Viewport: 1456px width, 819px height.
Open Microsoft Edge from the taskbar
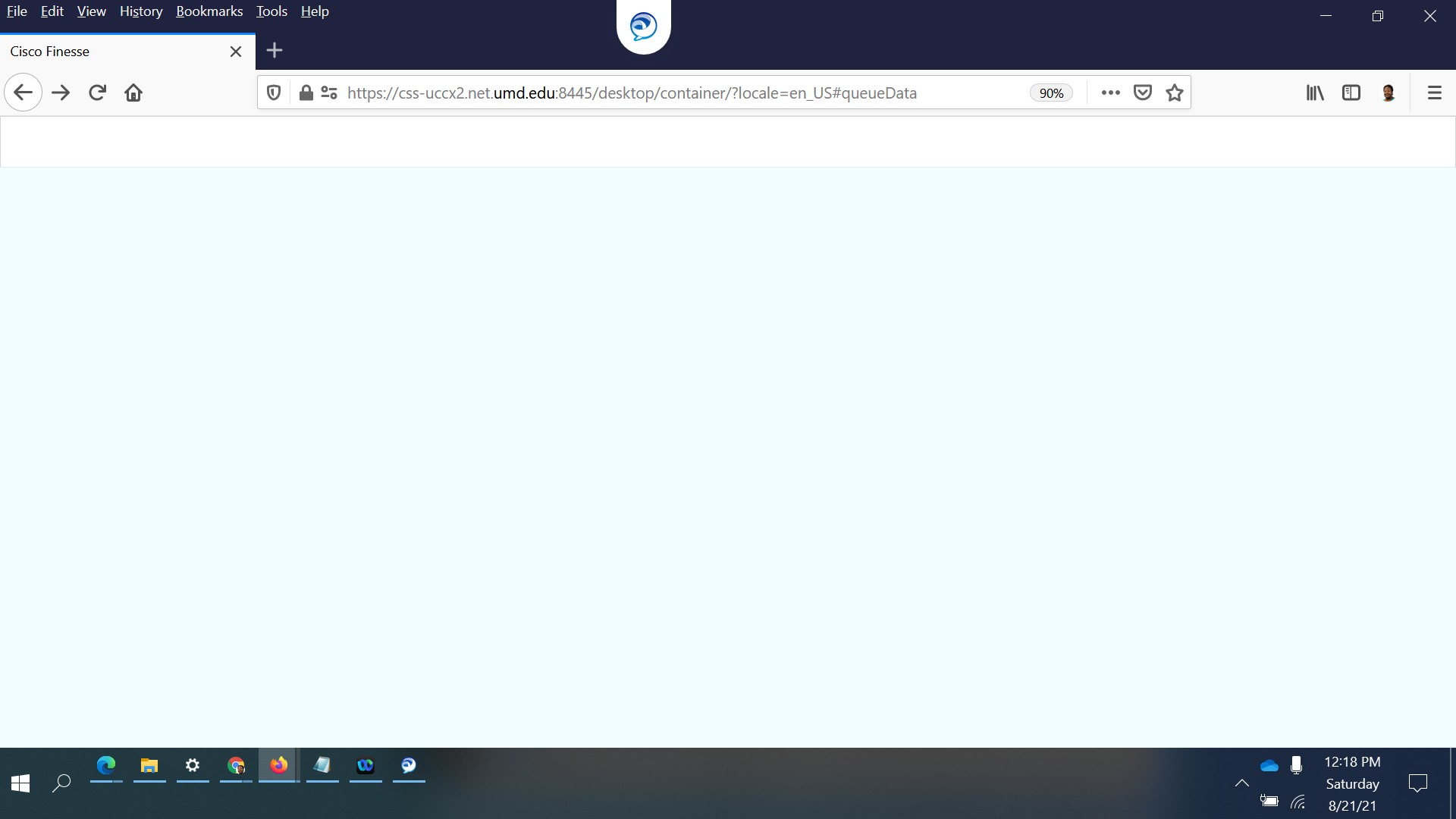[x=106, y=765]
